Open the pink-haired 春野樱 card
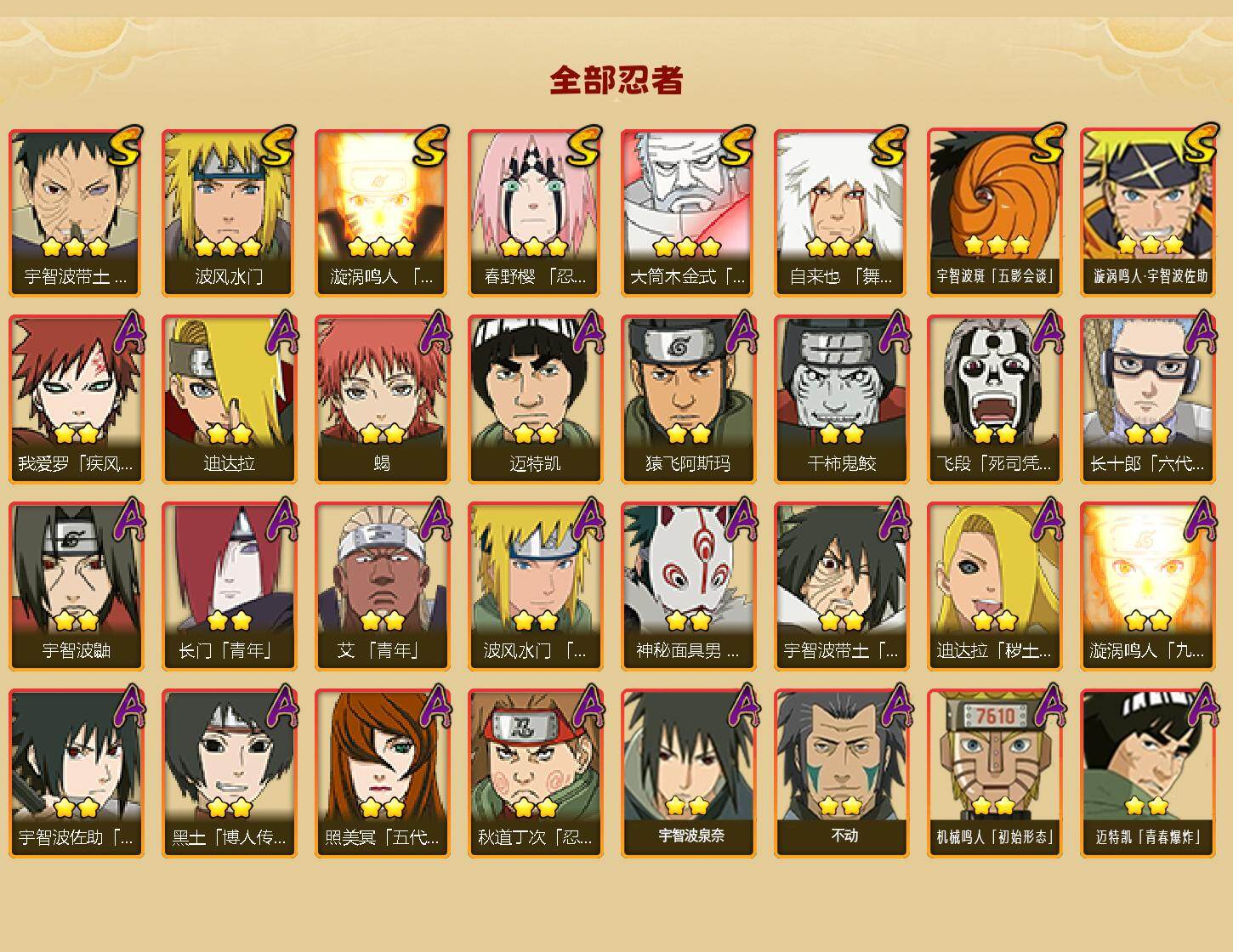Viewport: 1233px width, 952px height. point(535,212)
